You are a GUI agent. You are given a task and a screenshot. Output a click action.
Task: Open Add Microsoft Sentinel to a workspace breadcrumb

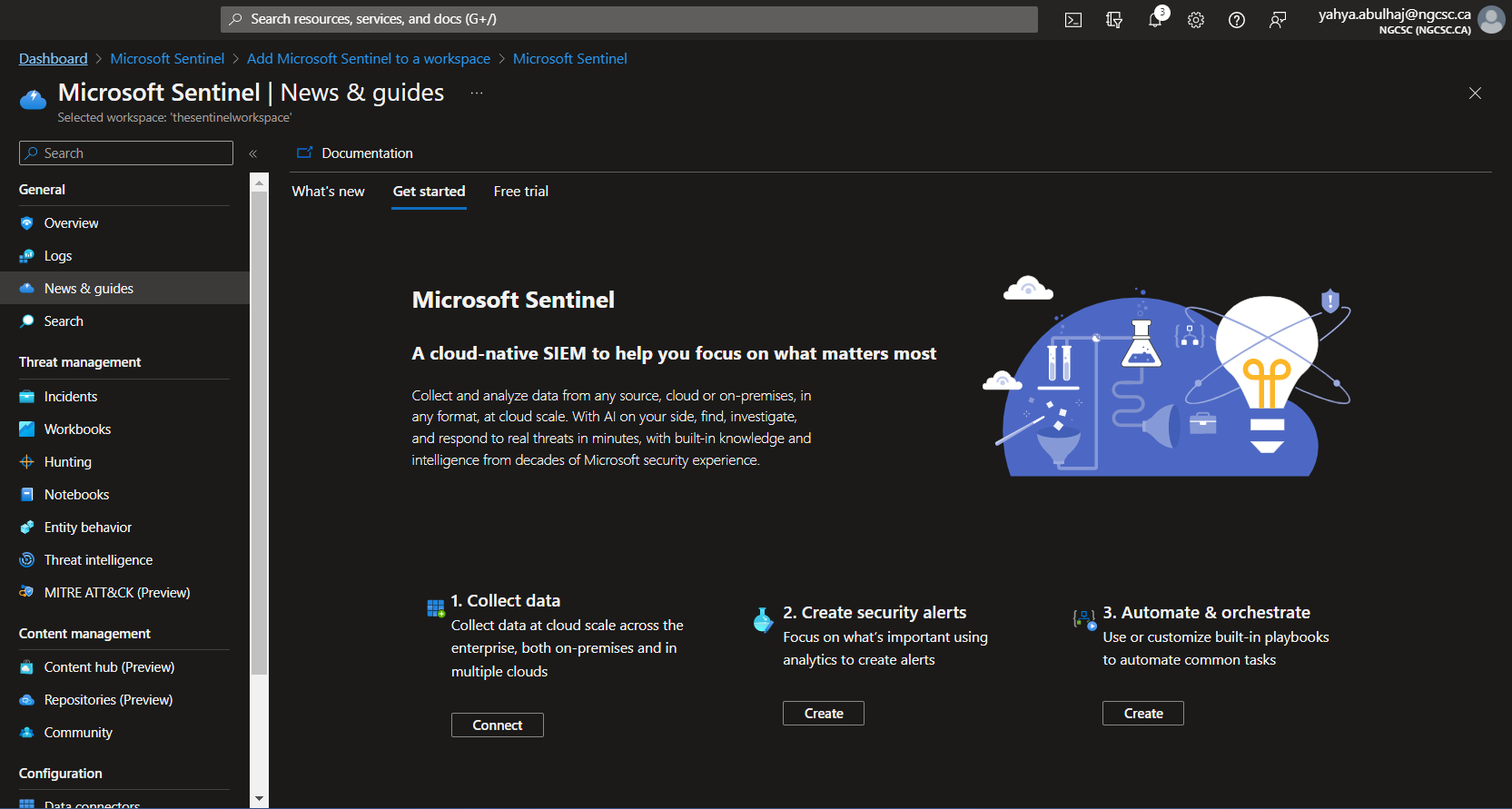click(369, 59)
